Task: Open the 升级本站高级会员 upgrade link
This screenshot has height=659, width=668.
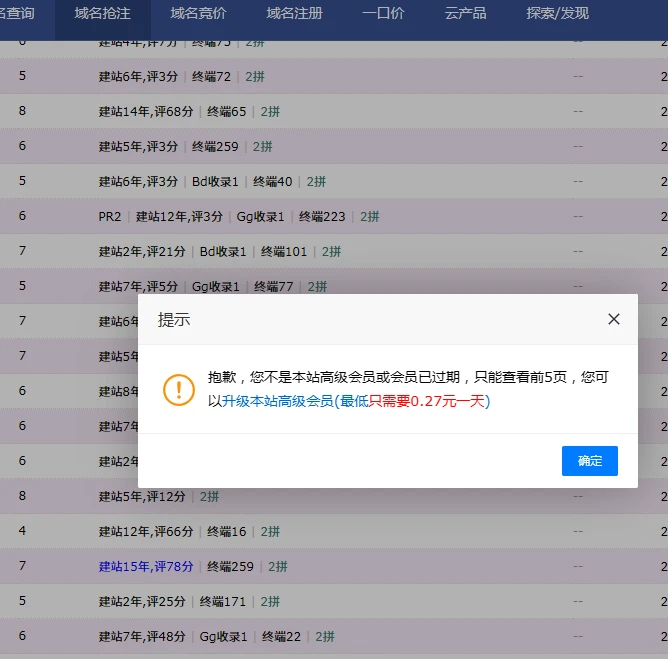Action: click(277, 401)
